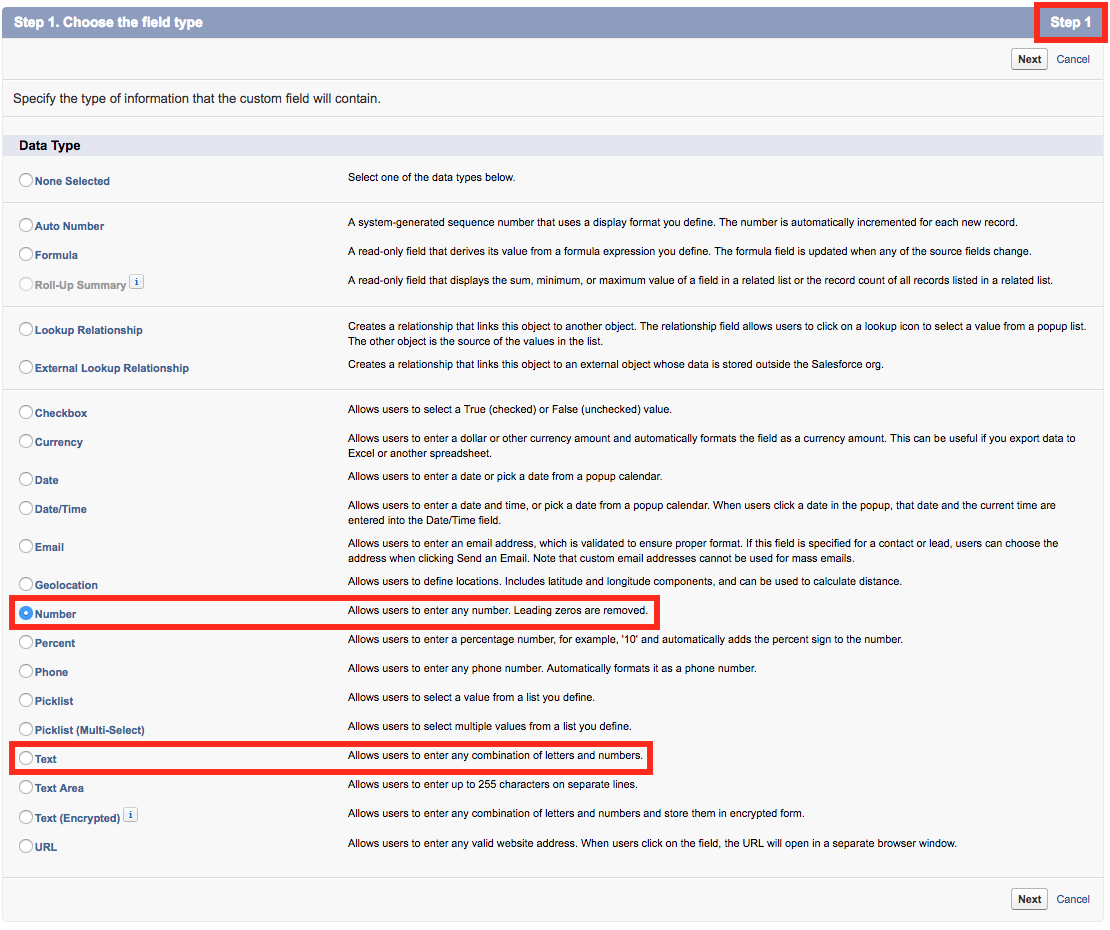Choose the Email data type
The image size is (1110, 930).
[x=26, y=546]
